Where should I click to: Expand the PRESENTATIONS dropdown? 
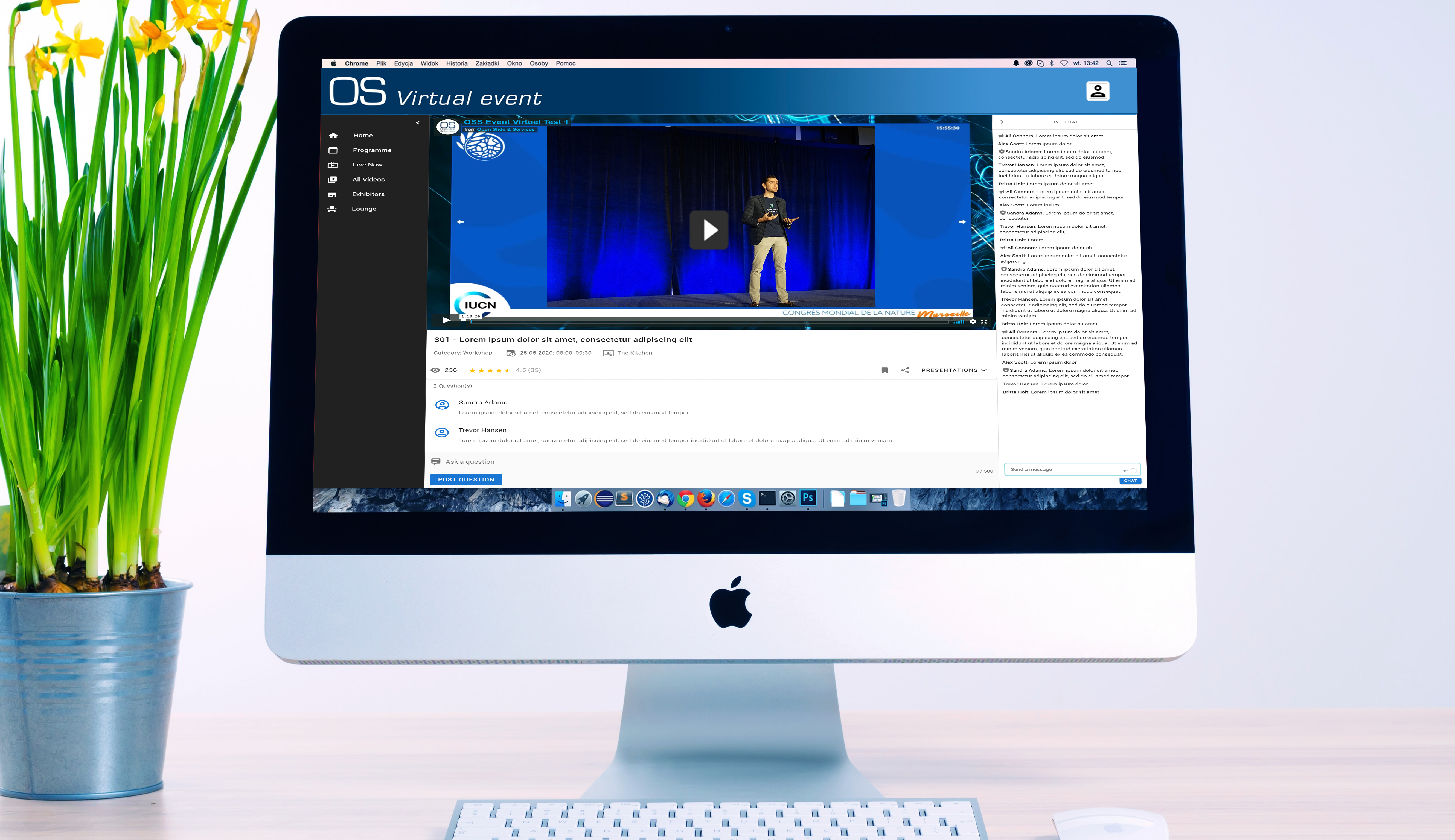point(953,370)
